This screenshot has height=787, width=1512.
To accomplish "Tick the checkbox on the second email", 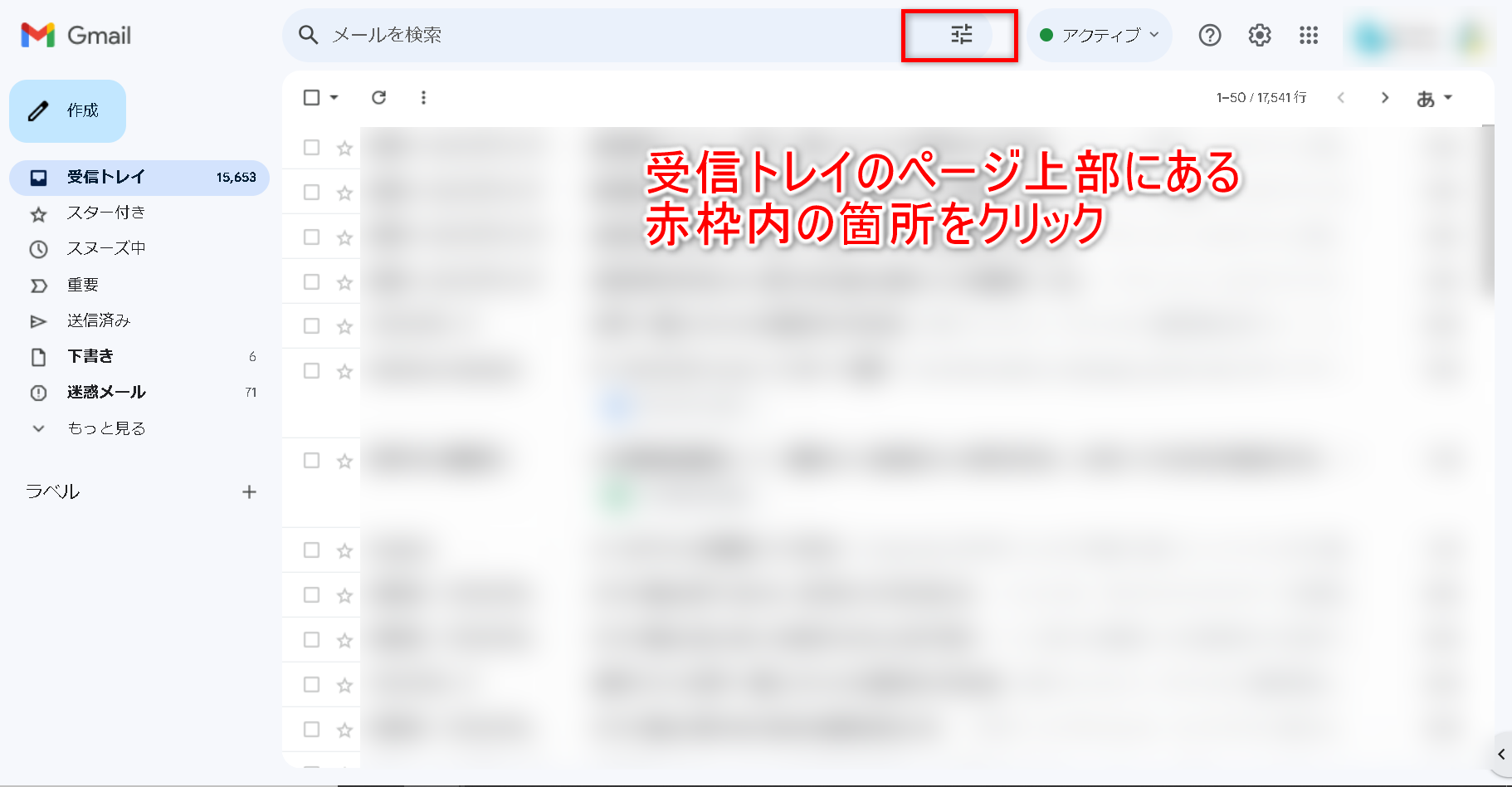I will point(312,193).
